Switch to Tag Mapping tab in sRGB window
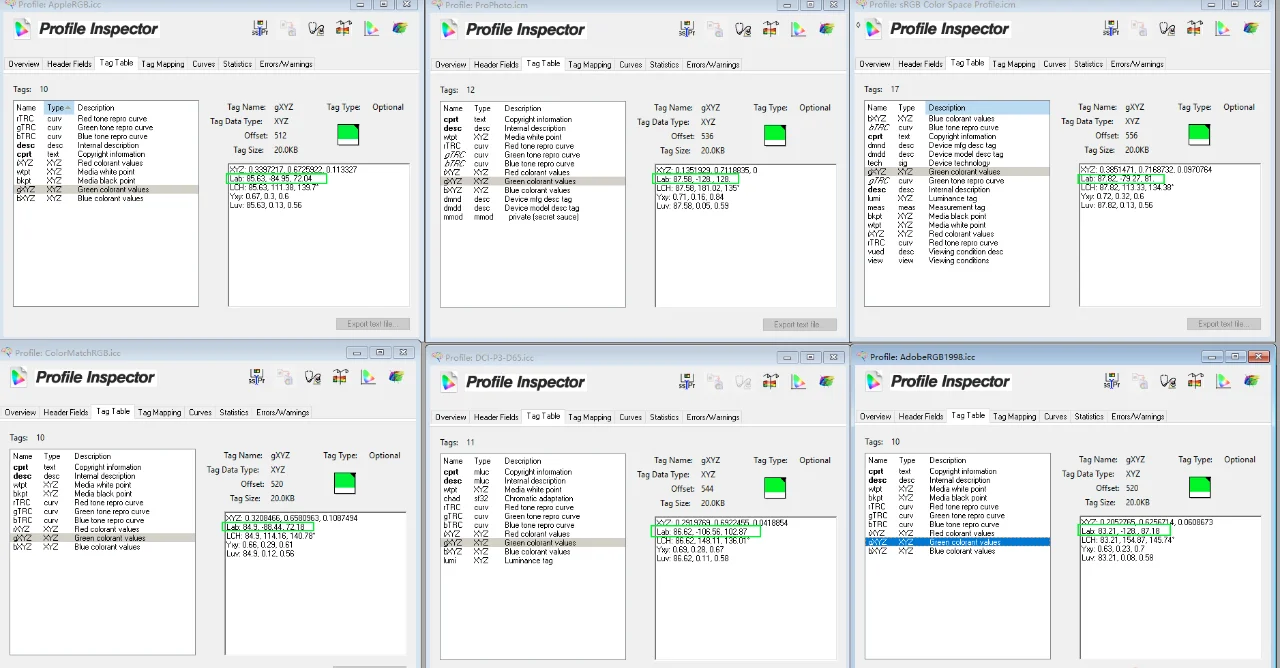 1014,64
